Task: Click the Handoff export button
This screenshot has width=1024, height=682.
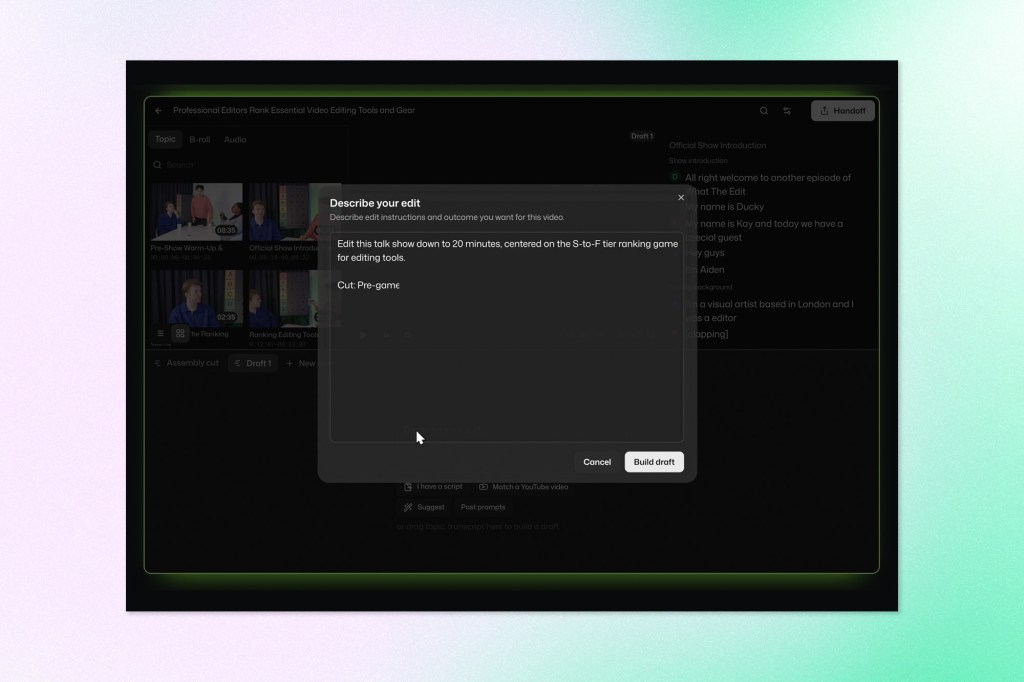Action: tap(842, 110)
